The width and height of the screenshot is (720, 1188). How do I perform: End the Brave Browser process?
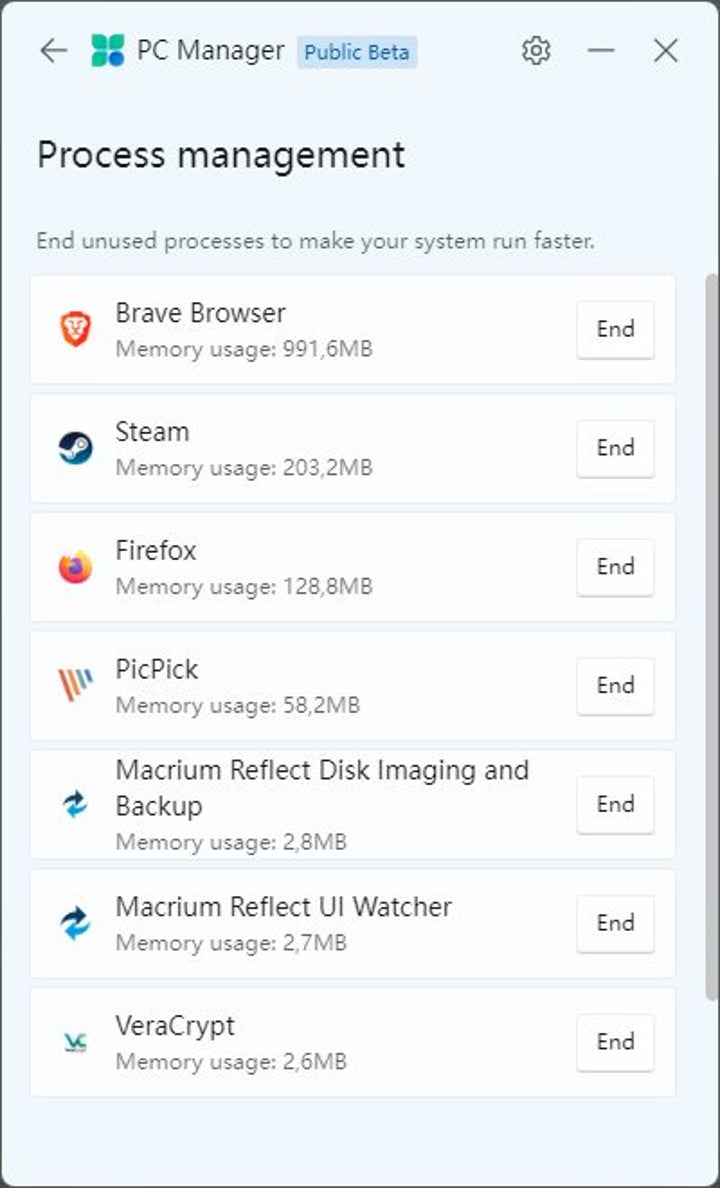click(x=615, y=329)
